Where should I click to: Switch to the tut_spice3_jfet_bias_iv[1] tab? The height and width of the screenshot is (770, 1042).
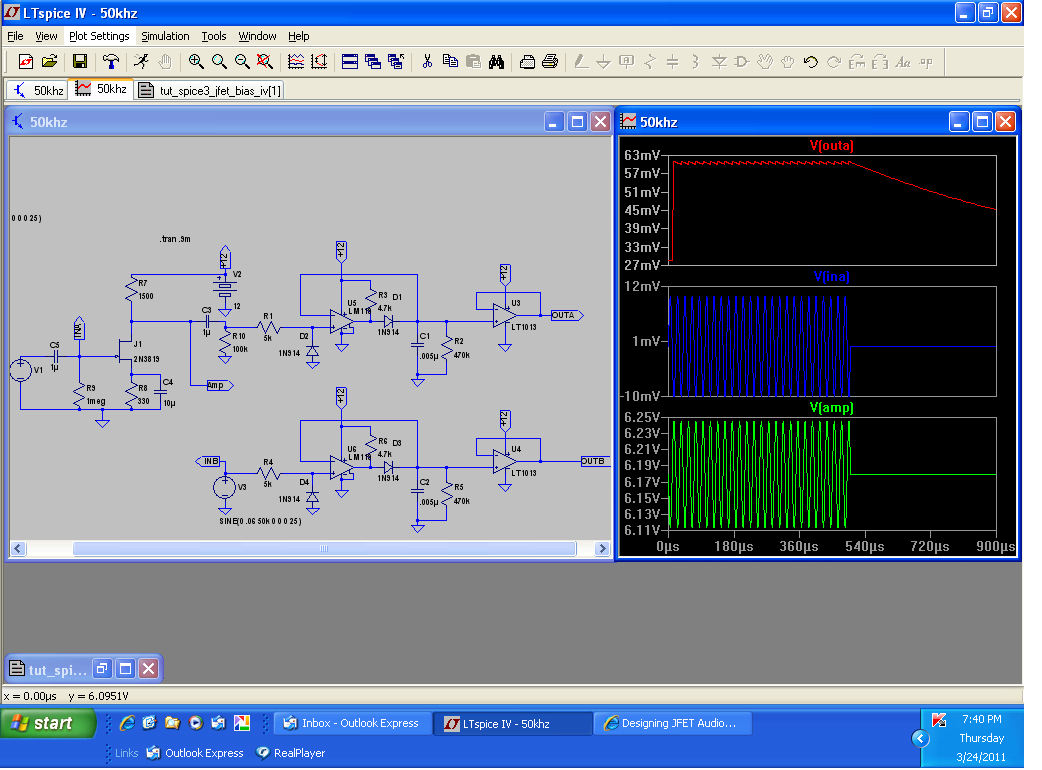point(210,90)
